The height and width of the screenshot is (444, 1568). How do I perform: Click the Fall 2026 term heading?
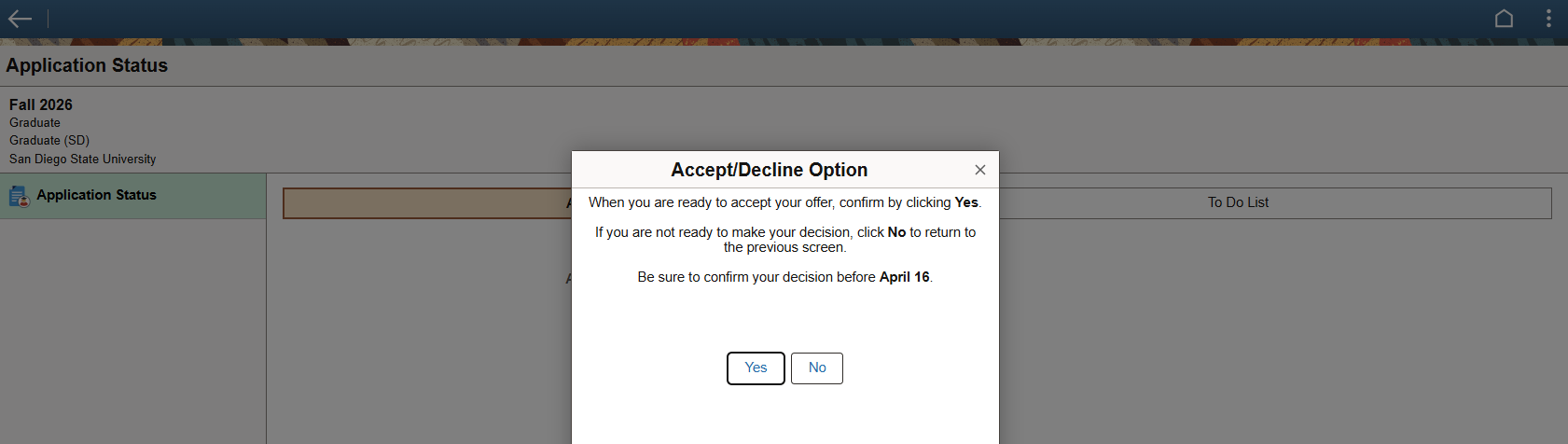[x=41, y=104]
